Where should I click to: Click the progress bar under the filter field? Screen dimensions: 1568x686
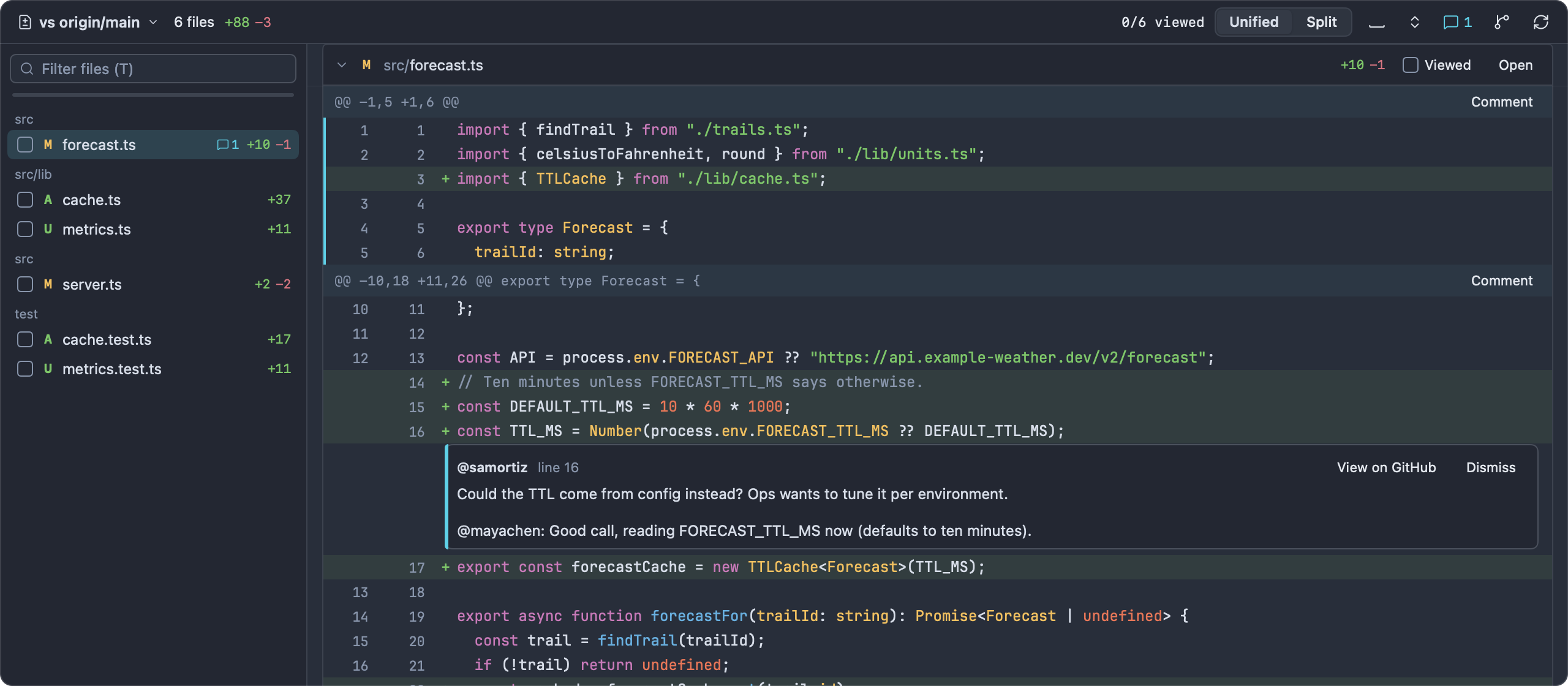point(153,95)
